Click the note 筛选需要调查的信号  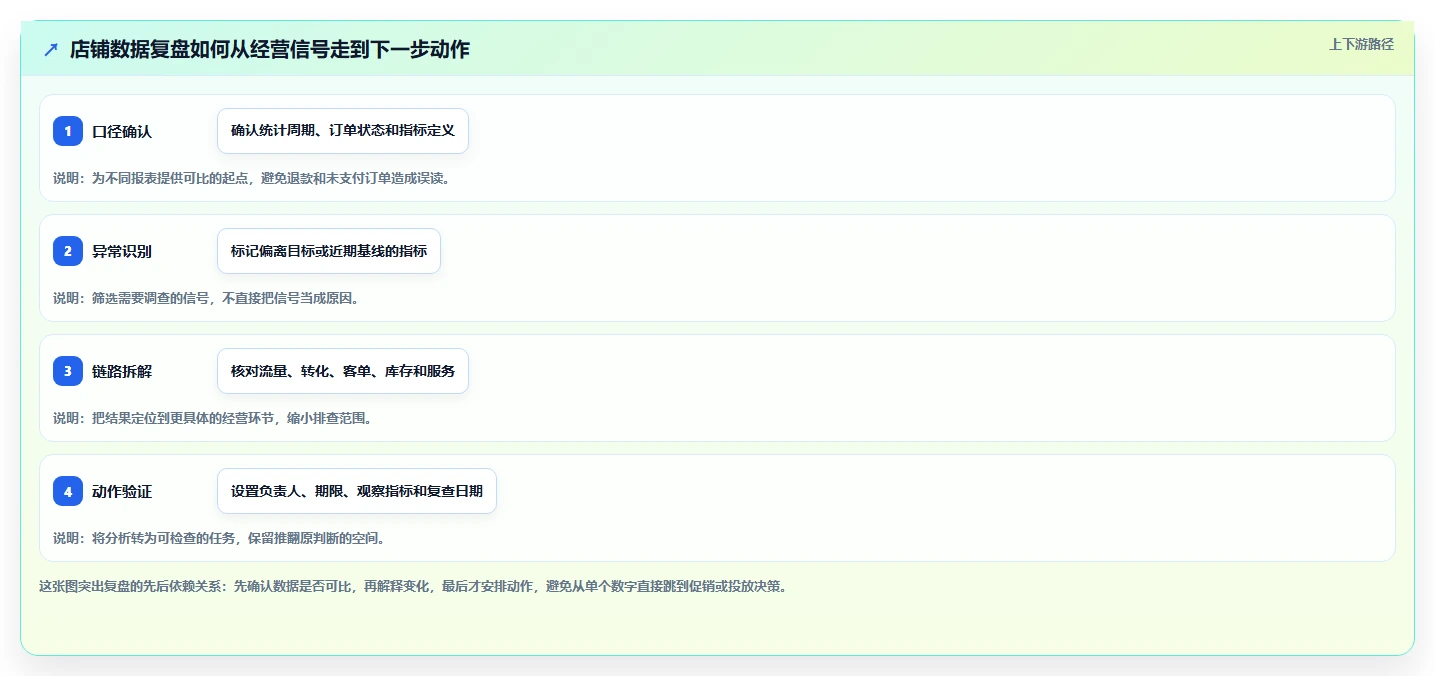(x=205, y=298)
